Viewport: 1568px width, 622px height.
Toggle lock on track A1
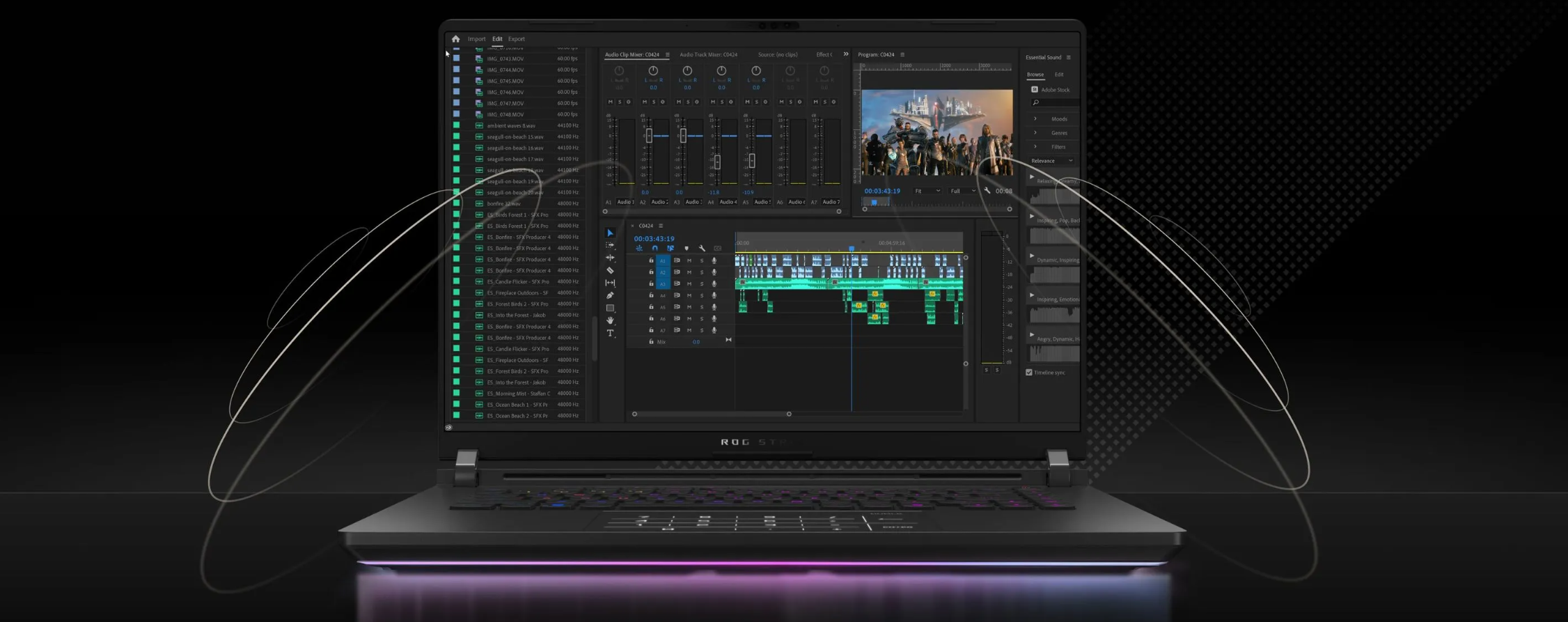click(651, 261)
